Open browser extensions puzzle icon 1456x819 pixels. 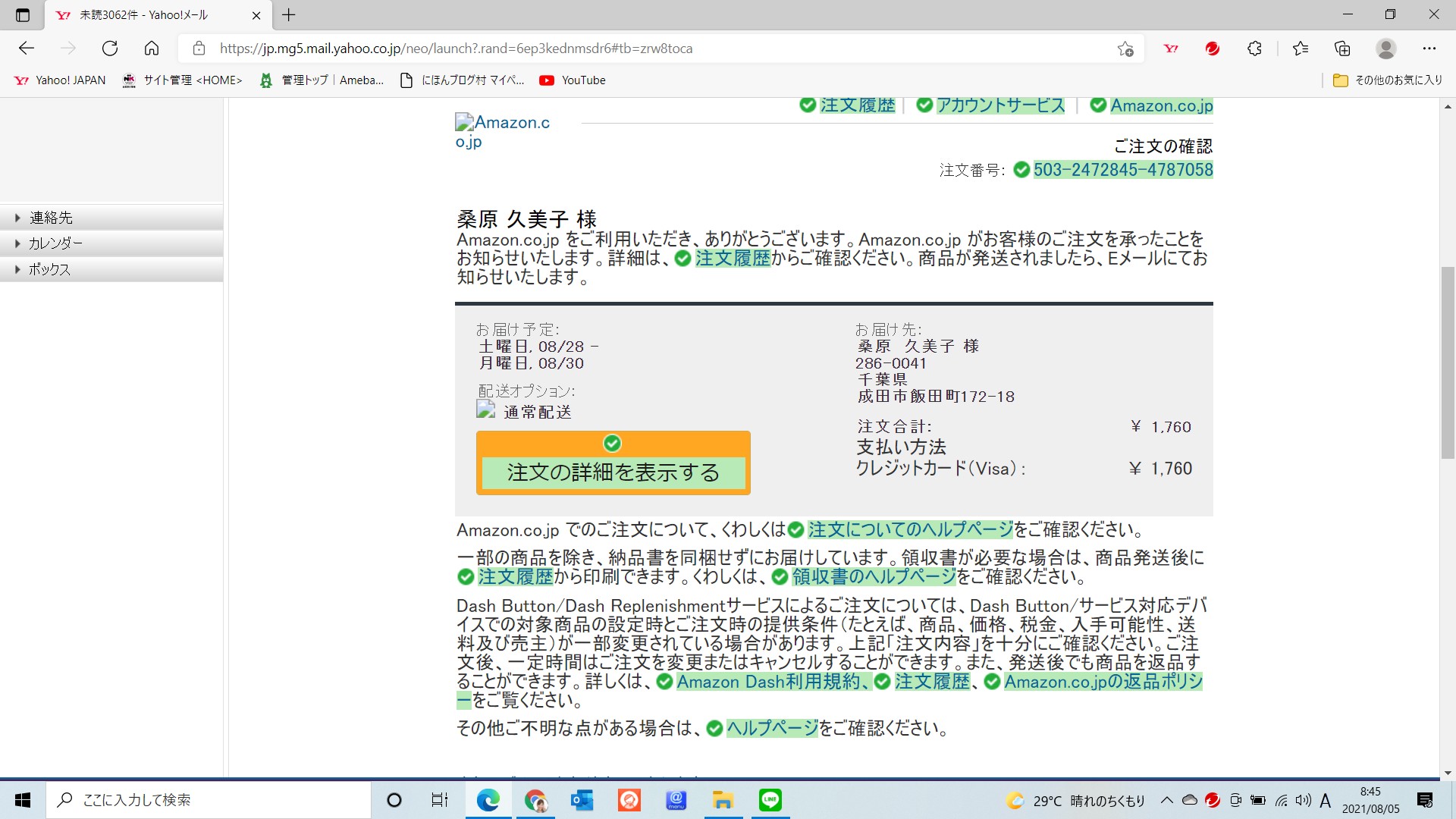[x=1254, y=49]
